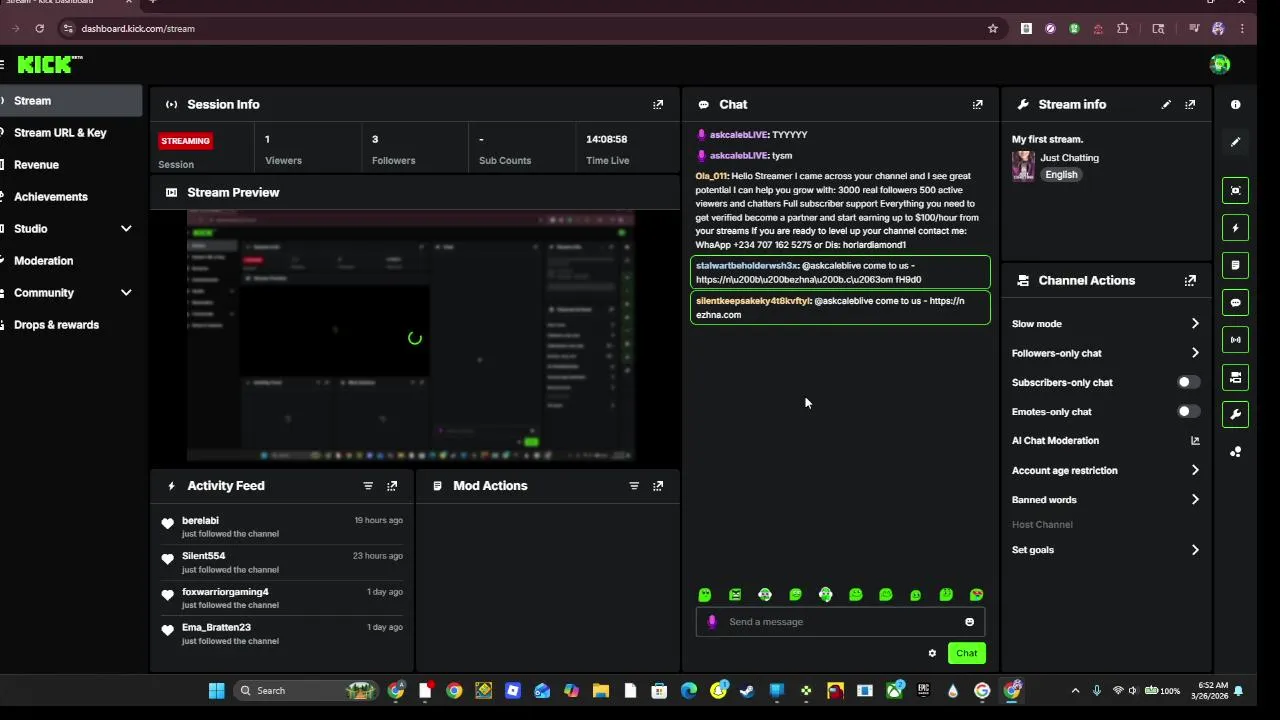This screenshot has width=1280, height=720.
Task: Open Account age restriction options
Action: [x=1105, y=470]
